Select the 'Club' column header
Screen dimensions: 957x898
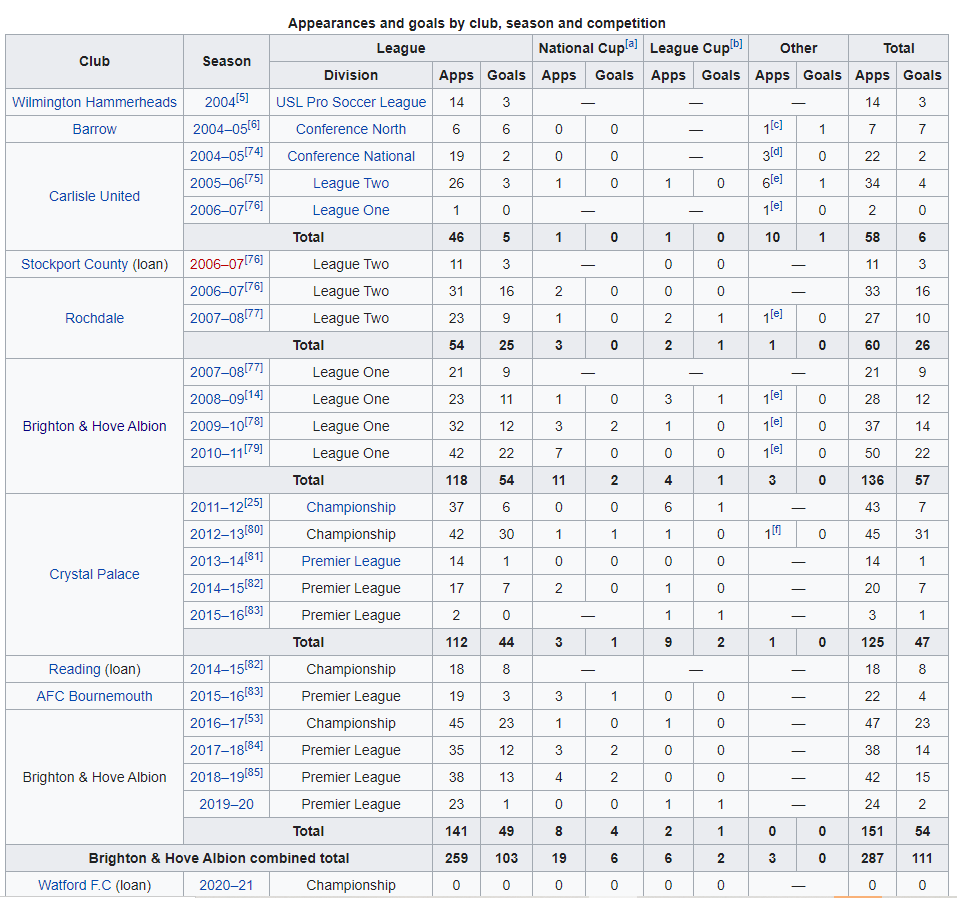[x=94, y=61]
